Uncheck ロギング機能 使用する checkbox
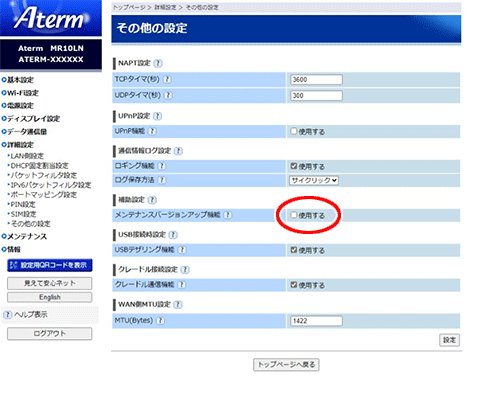 pyautogui.click(x=293, y=166)
